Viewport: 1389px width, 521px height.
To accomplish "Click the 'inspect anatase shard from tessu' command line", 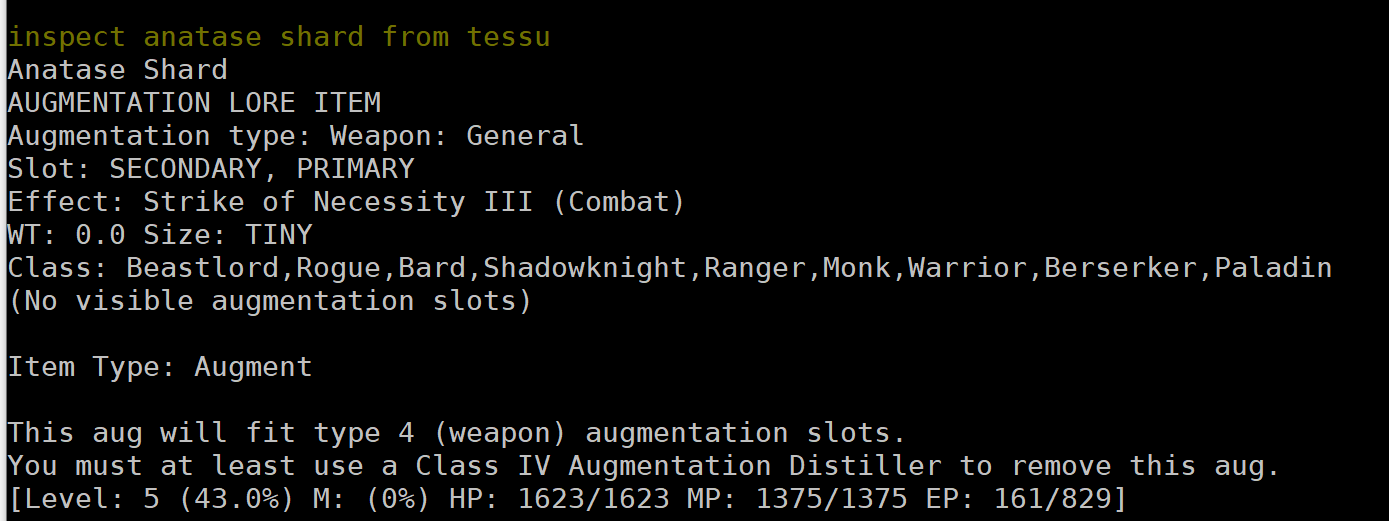I will [x=279, y=38].
